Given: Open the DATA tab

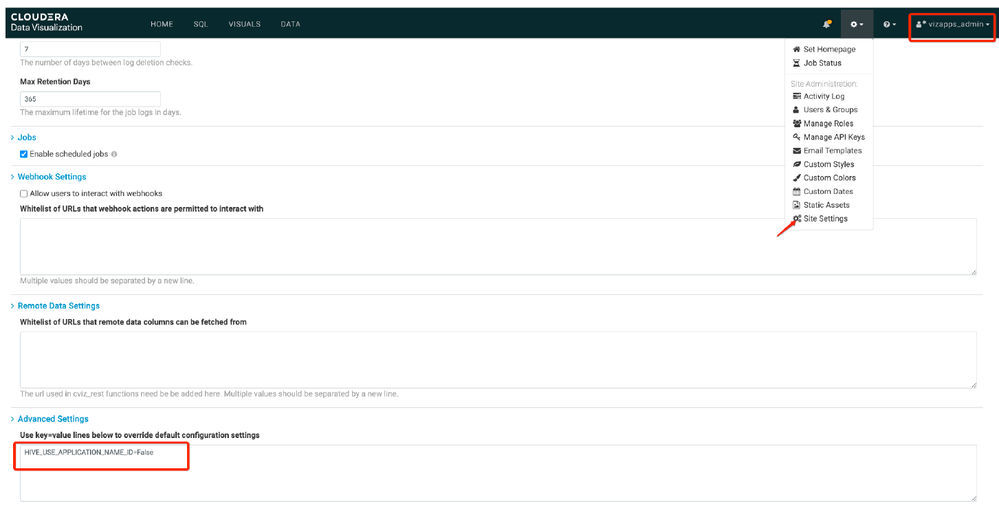Looking at the screenshot, I should click(291, 24).
